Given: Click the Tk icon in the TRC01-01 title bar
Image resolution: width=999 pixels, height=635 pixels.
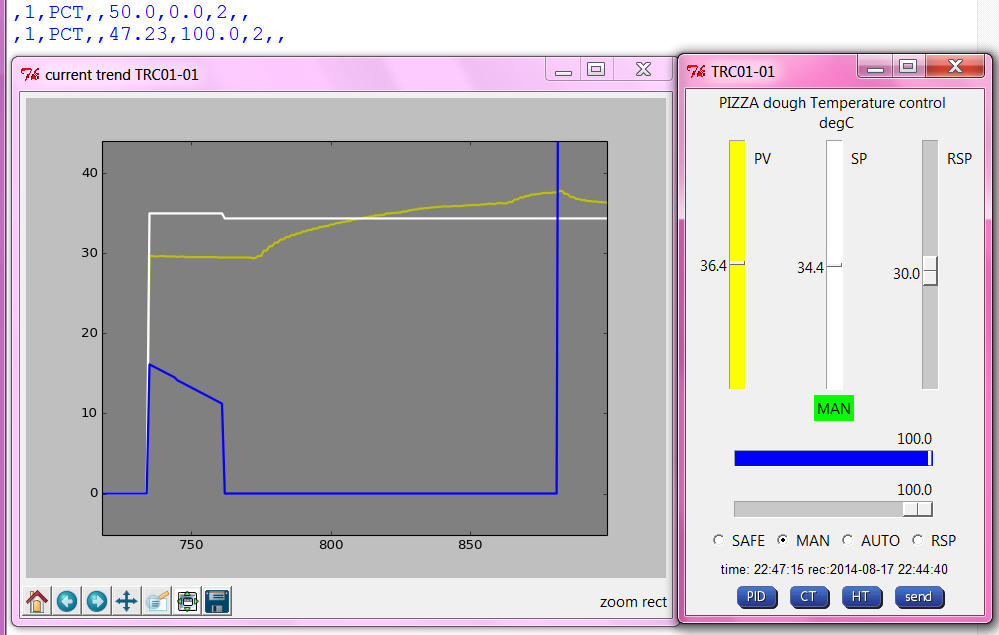Looking at the screenshot, I should tap(697, 72).
